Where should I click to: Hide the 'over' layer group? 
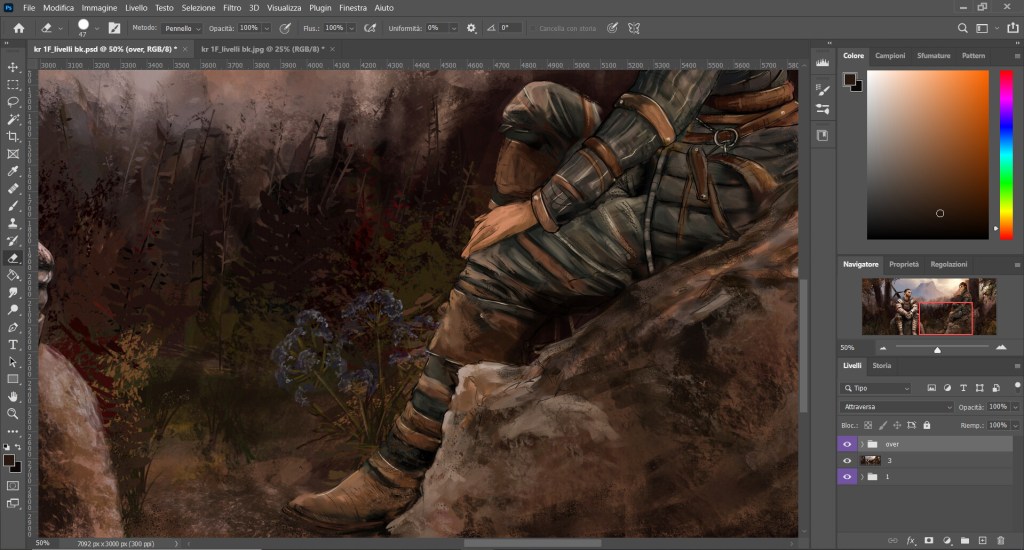click(x=848, y=443)
